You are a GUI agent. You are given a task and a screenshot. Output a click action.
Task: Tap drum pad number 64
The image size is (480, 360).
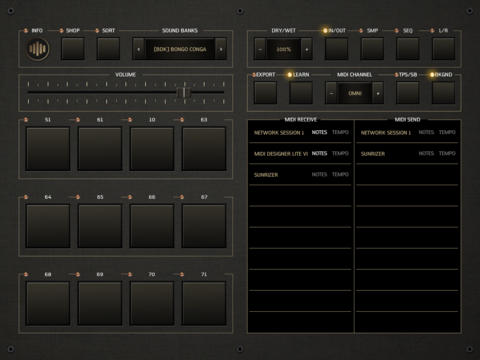click(48, 226)
